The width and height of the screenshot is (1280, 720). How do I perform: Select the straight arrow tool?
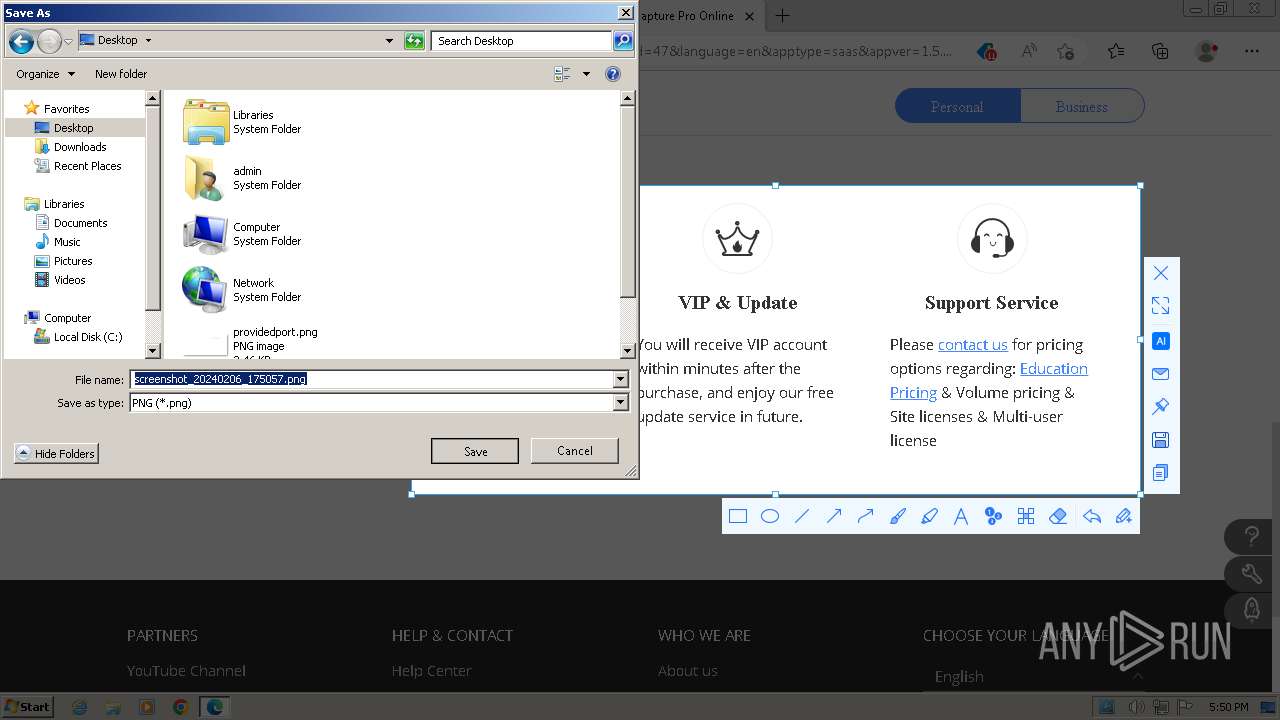(834, 516)
